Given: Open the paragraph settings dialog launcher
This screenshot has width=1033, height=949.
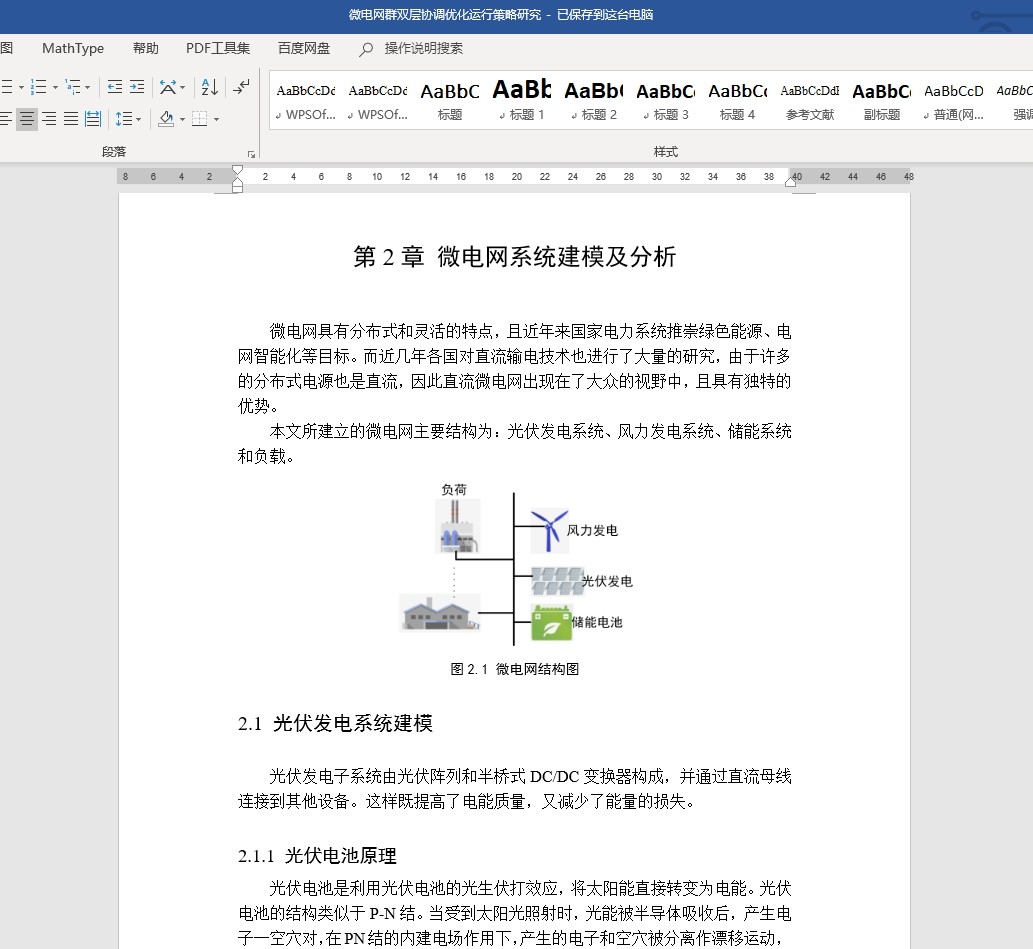Looking at the screenshot, I should coord(251,154).
